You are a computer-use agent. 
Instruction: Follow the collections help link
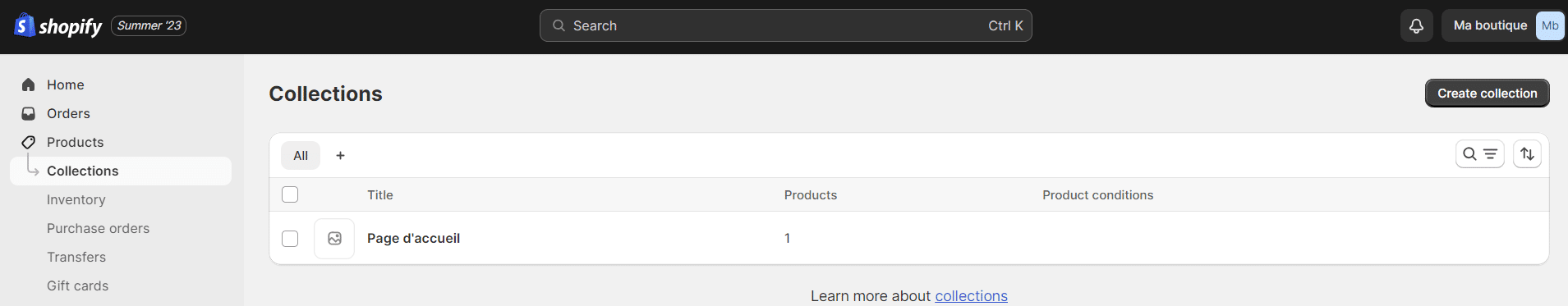(x=971, y=296)
